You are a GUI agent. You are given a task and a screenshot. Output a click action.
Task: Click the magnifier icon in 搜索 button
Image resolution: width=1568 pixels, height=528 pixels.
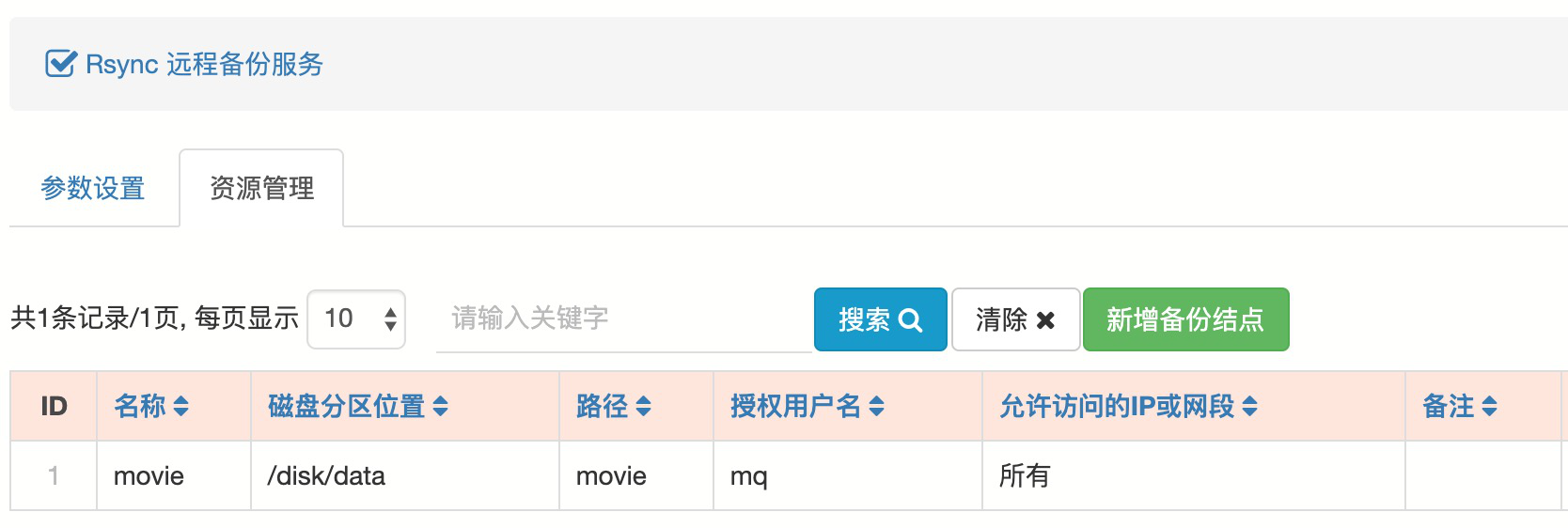coord(910,320)
